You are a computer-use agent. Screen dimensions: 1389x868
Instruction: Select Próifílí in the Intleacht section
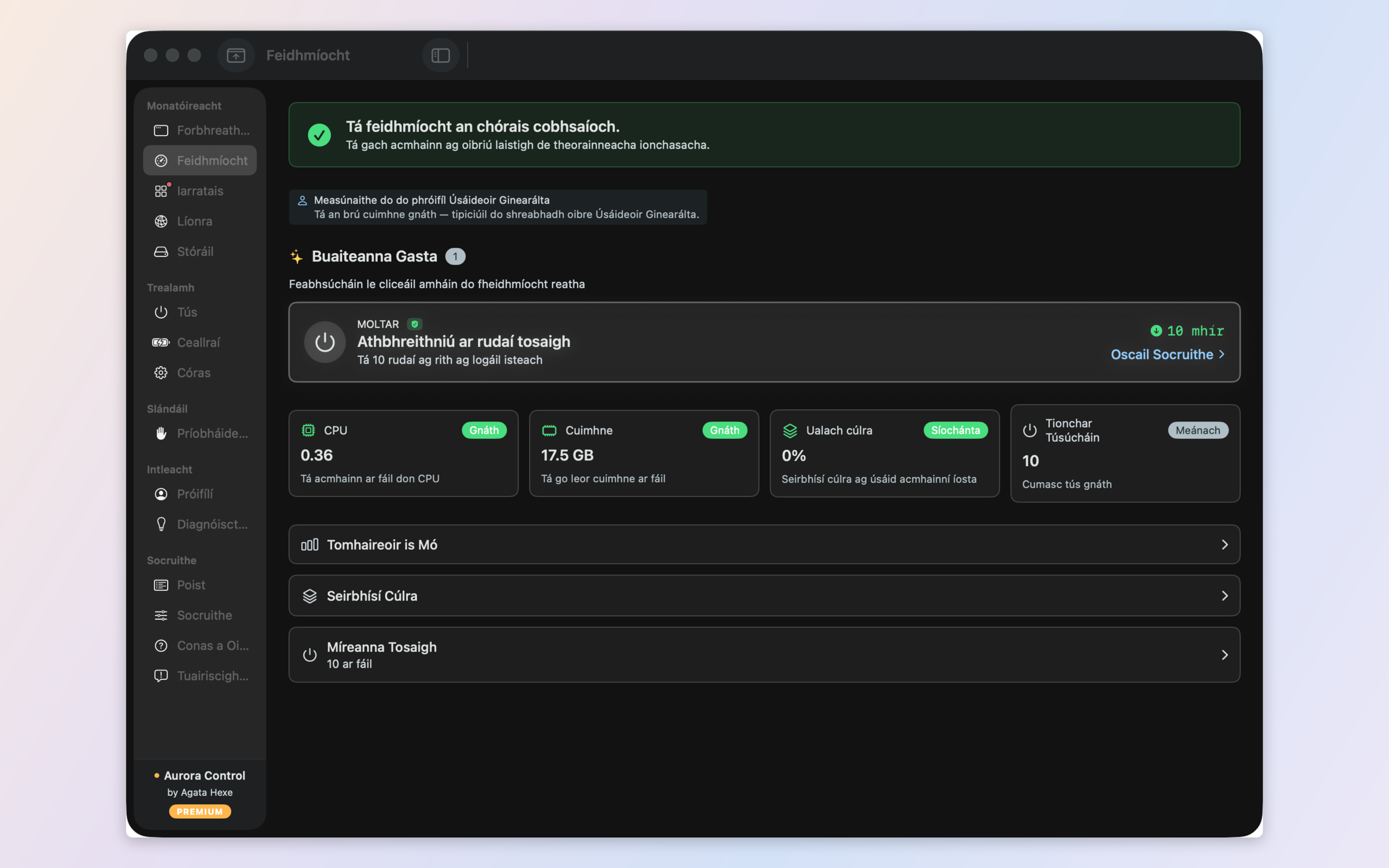(200, 494)
